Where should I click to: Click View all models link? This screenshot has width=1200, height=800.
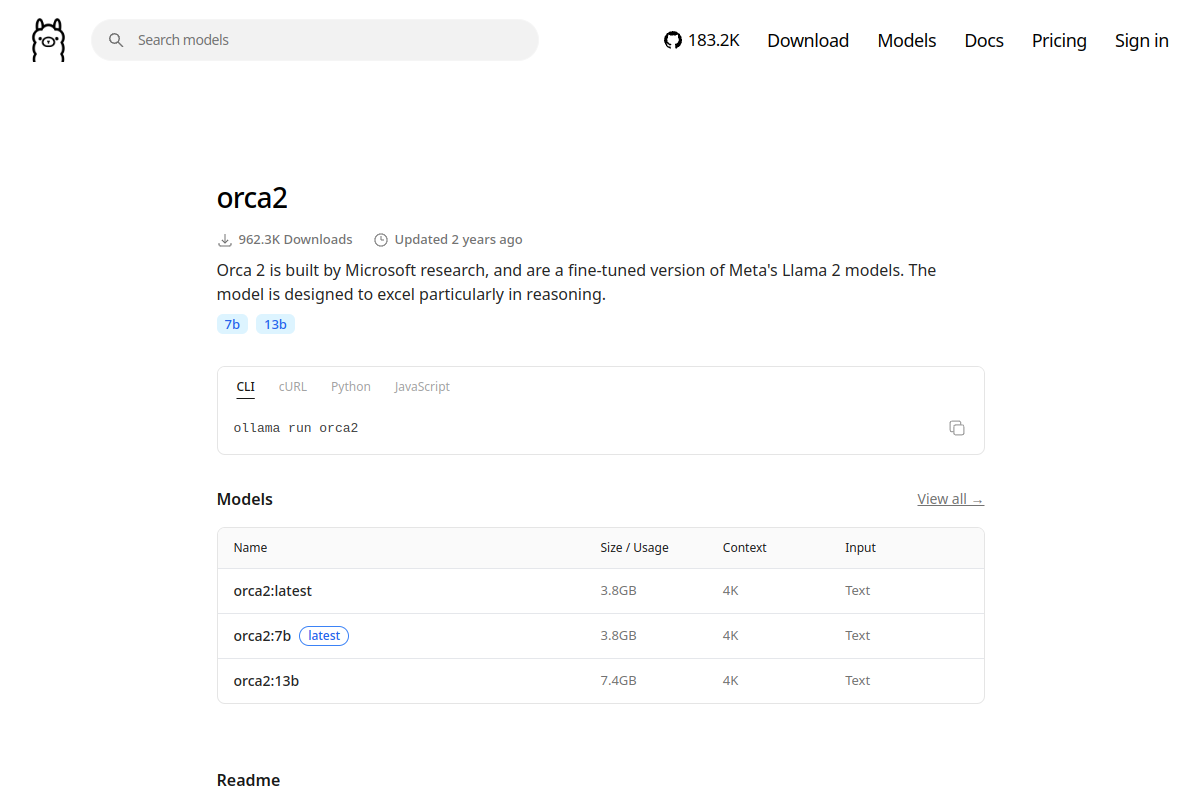pyautogui.click(x=951, y=499)
